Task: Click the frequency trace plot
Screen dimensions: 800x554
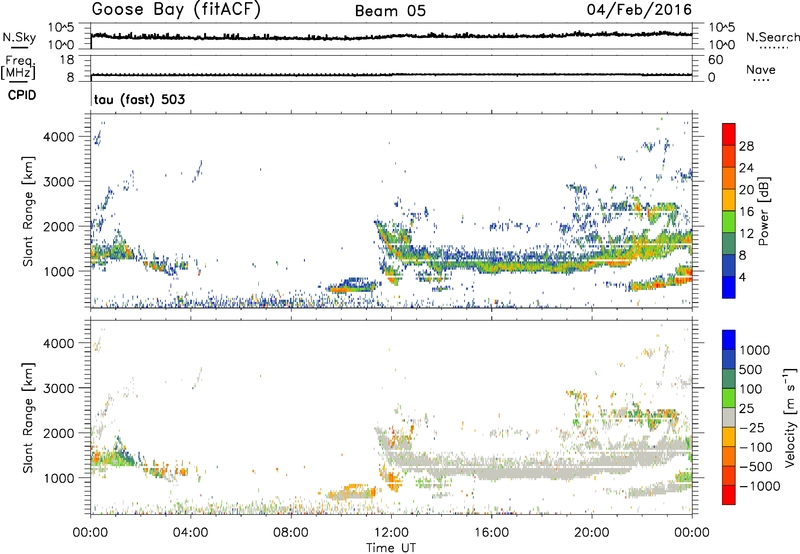Action: (391, 69)
